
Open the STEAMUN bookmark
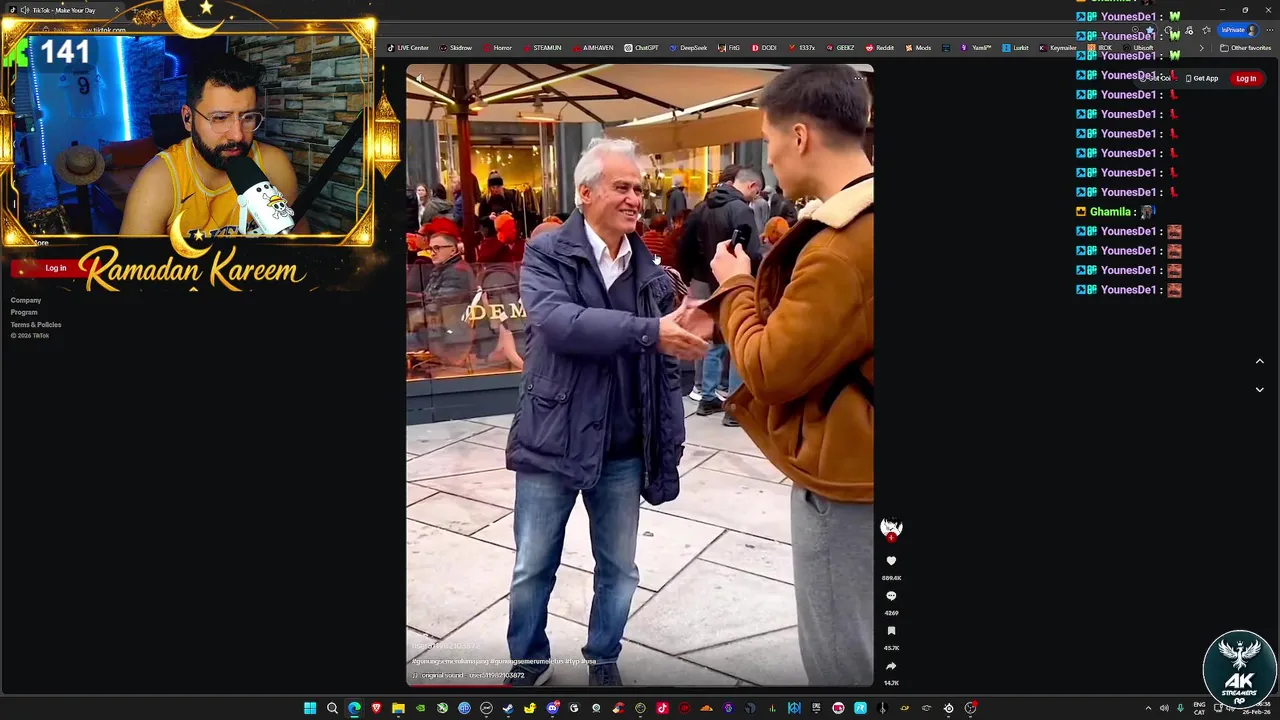coord(541,48)
